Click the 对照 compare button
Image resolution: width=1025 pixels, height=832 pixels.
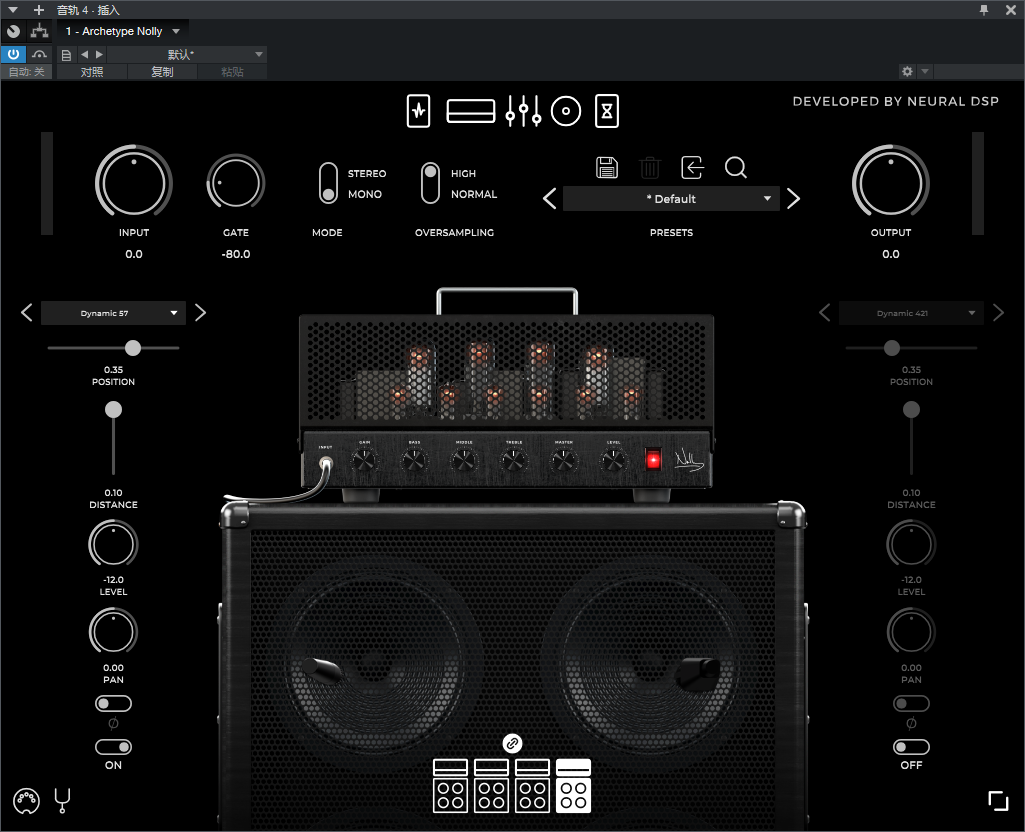[x=92, y=72]
